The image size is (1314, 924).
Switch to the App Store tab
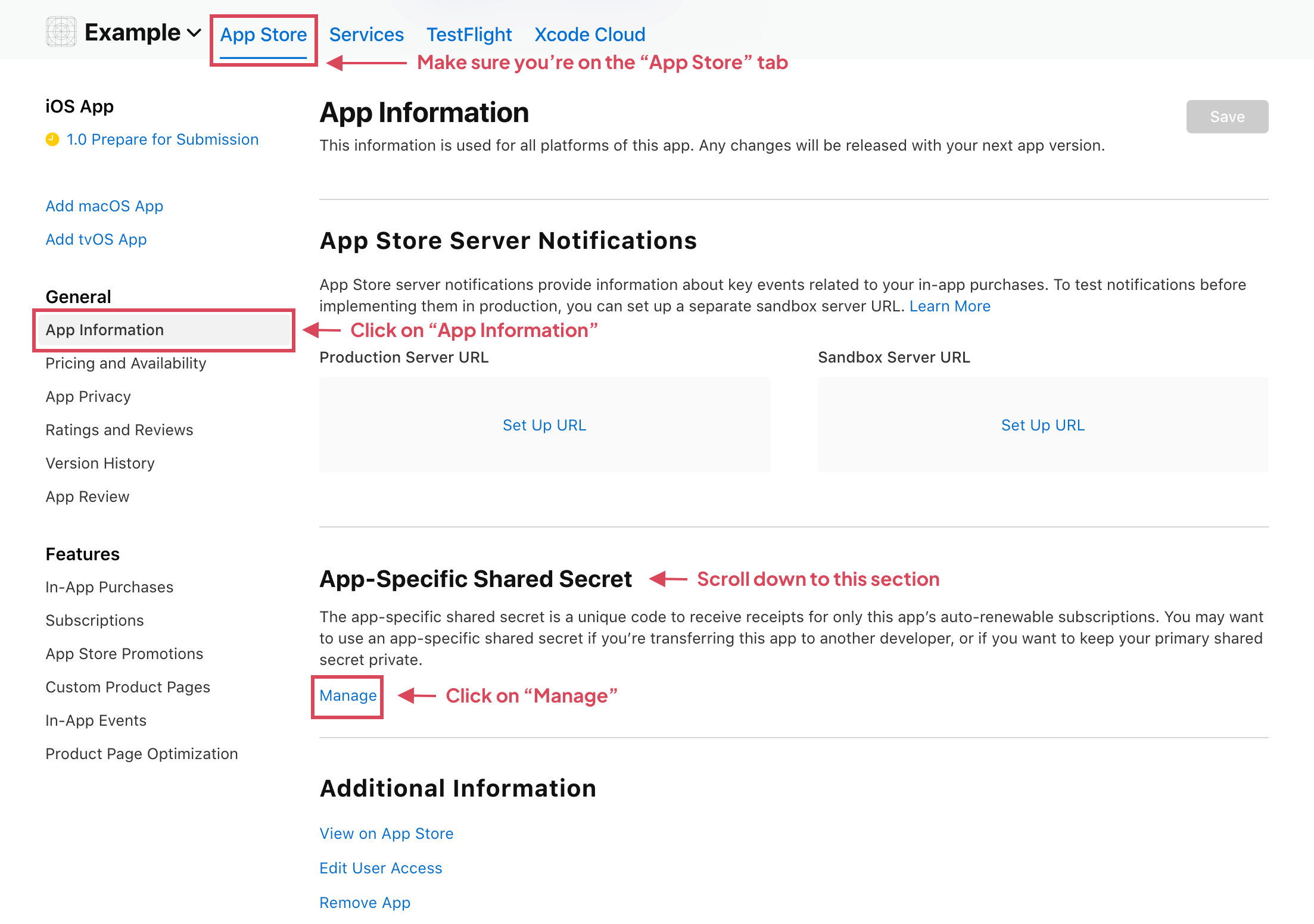(263, 35)
